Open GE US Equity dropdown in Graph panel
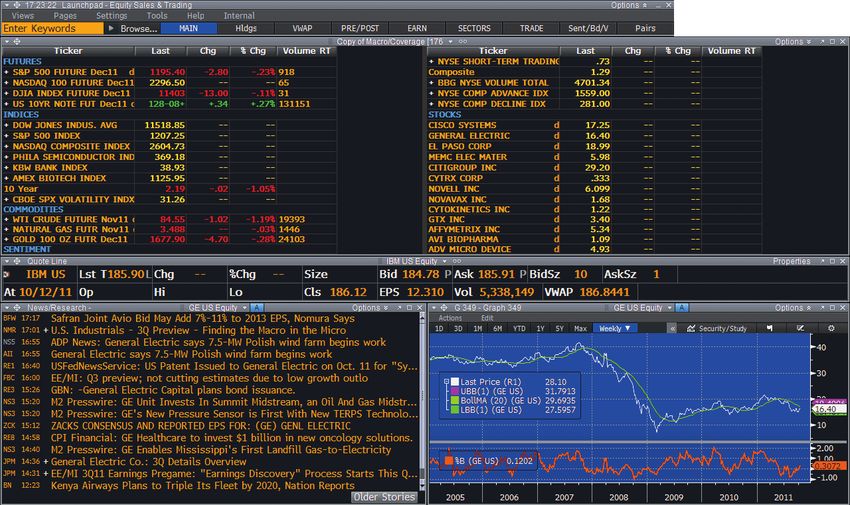 click(x=669, y=308)
